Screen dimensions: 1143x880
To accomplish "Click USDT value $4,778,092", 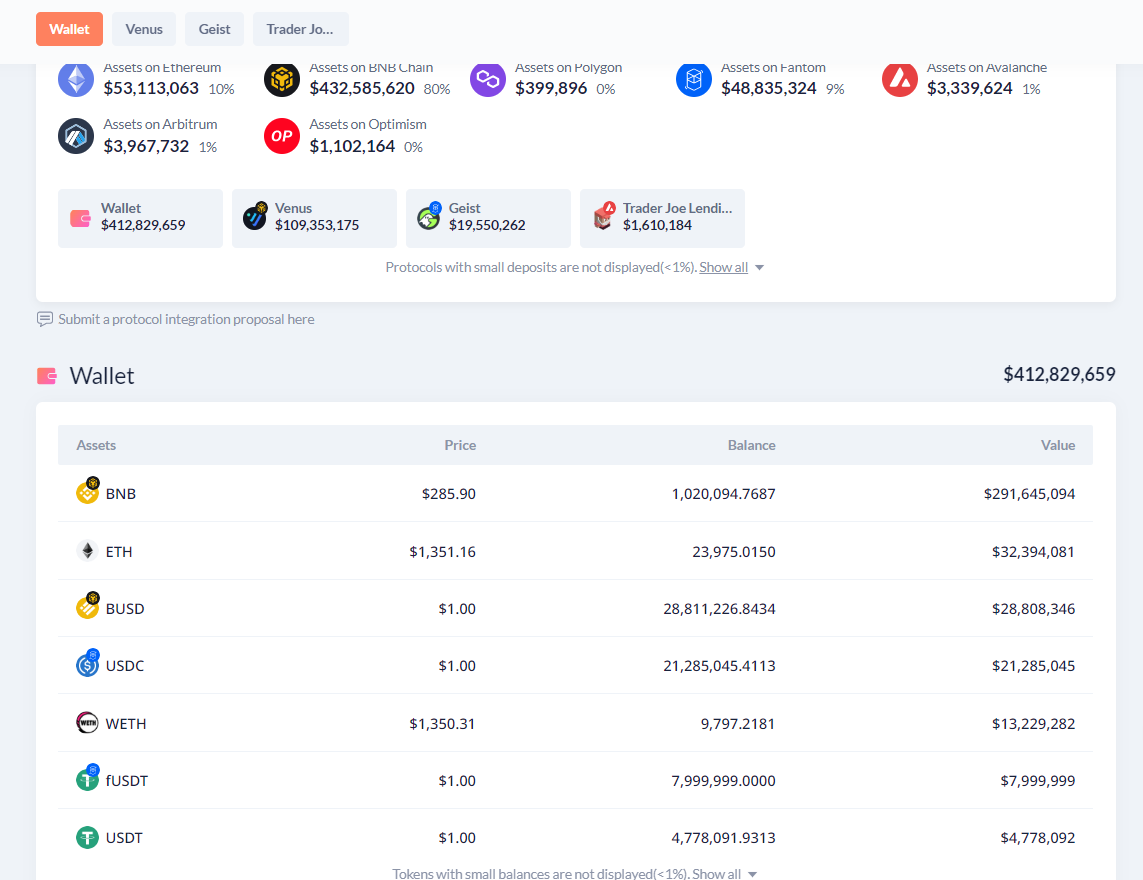I will (x=1038, y=838).
